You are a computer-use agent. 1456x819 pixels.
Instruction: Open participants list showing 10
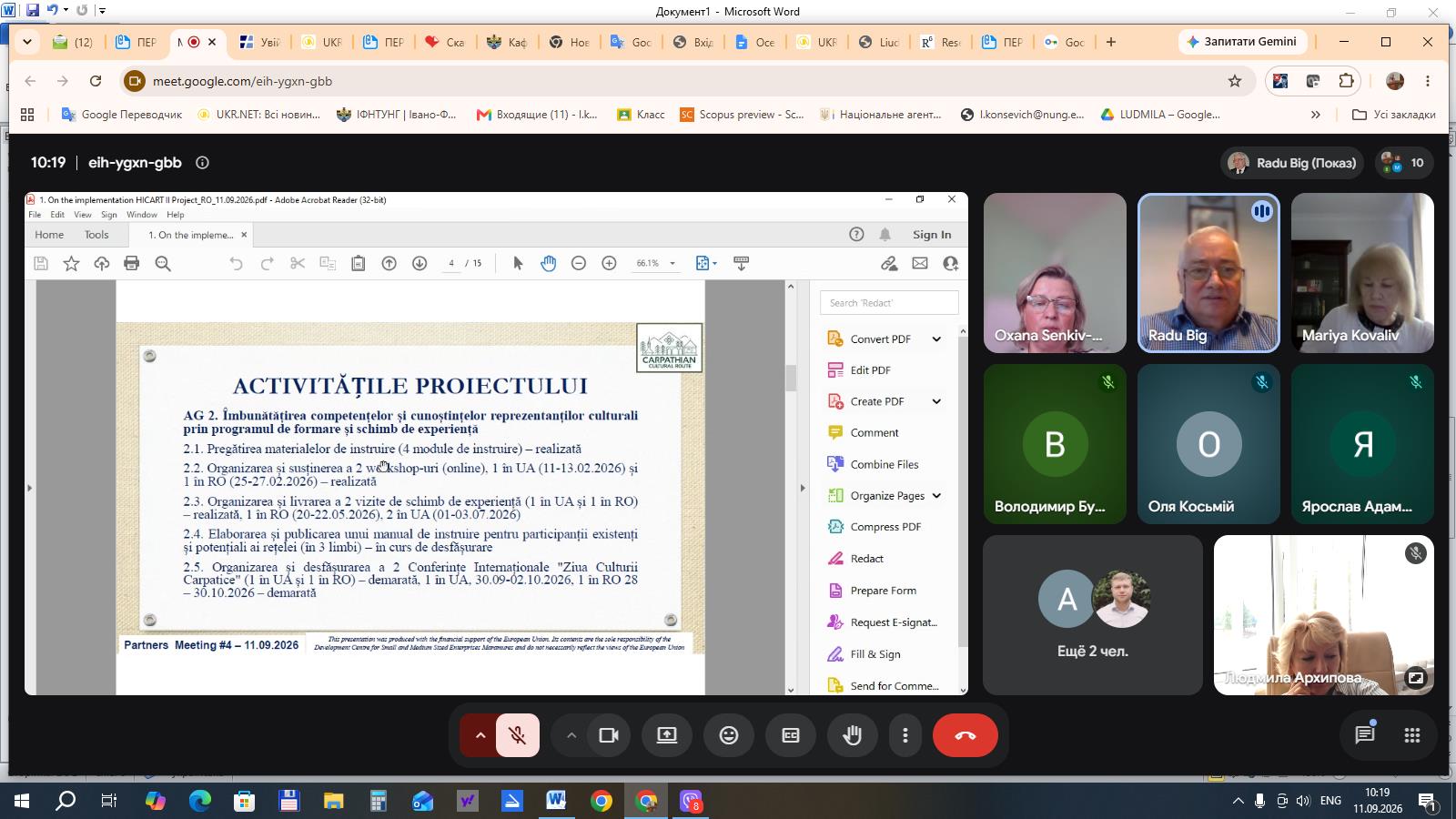tap(1404, 163)
